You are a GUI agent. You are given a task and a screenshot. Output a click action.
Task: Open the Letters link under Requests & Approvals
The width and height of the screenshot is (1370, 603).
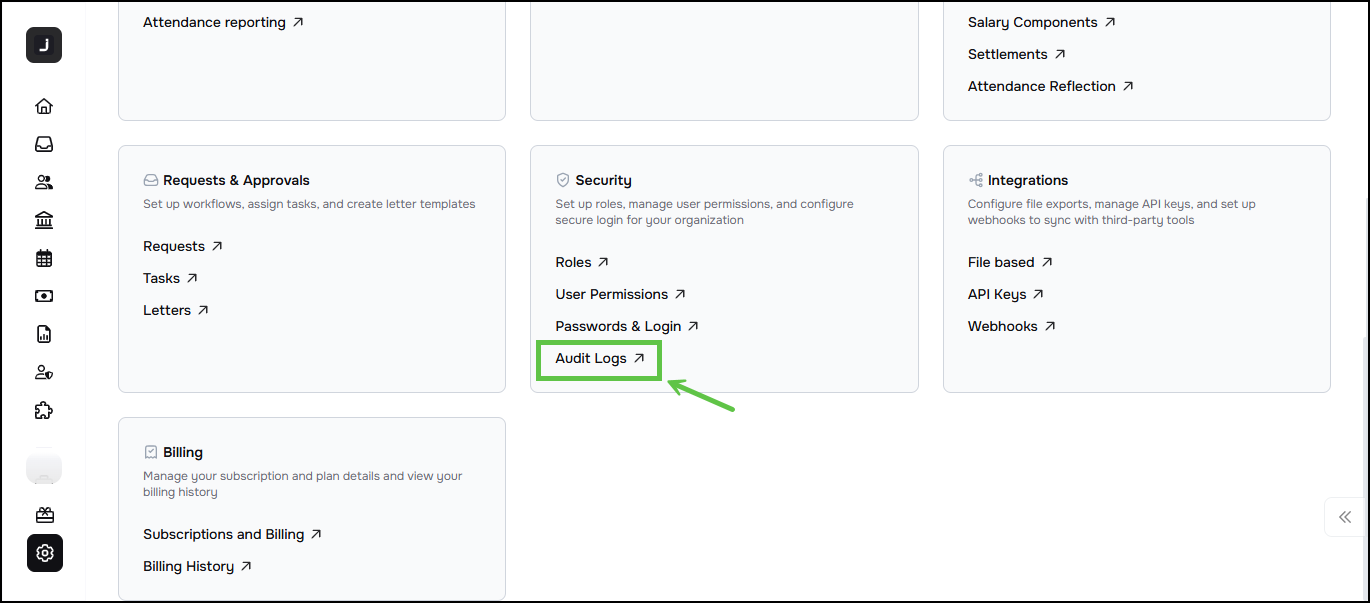168,310
